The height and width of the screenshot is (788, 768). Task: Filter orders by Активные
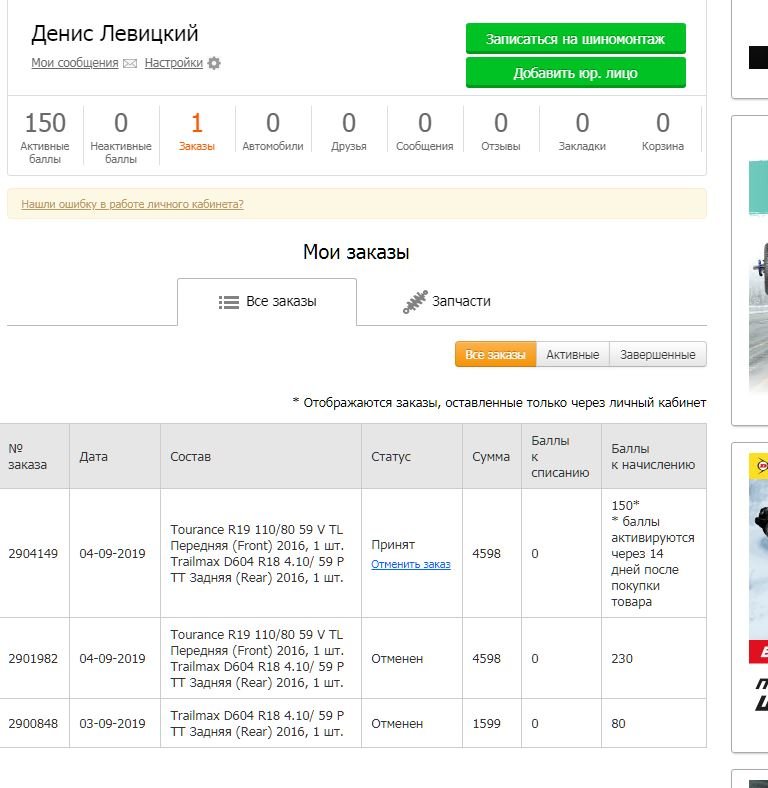coord(572,354)
